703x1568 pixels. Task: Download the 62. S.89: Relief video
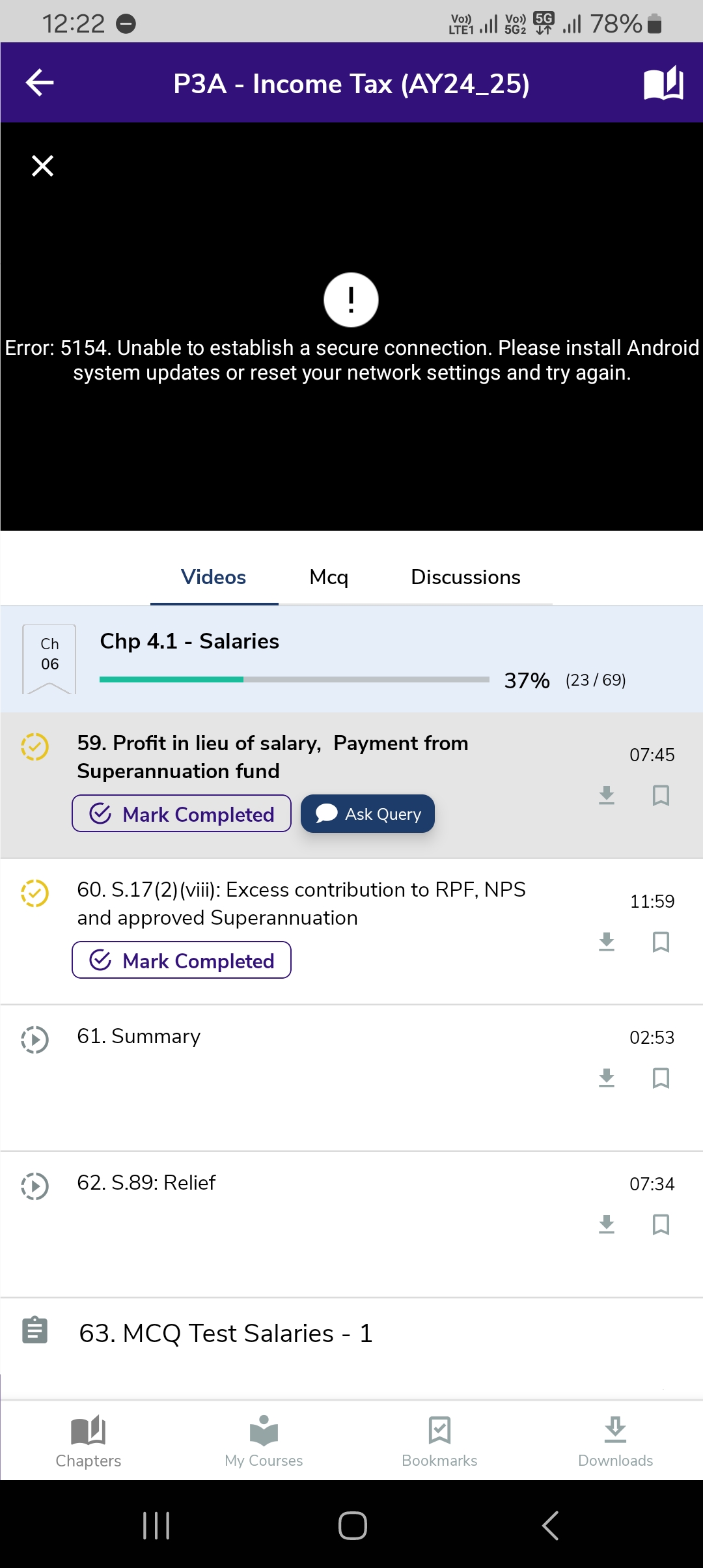(607, 1224)
